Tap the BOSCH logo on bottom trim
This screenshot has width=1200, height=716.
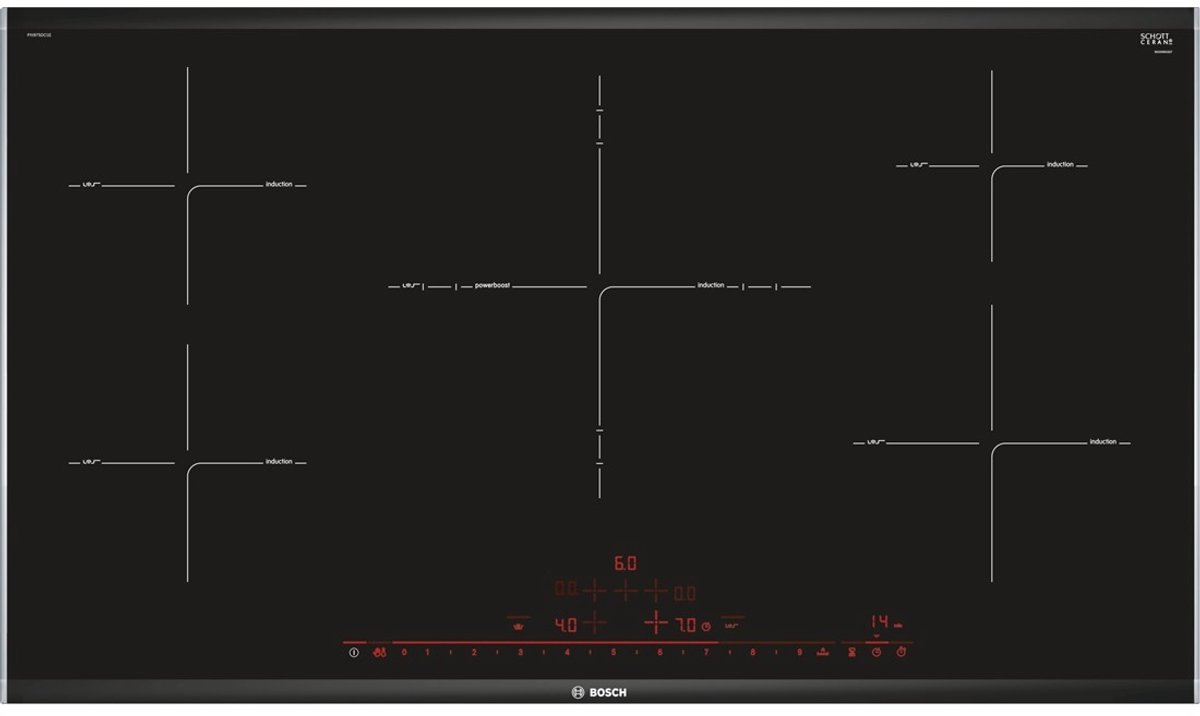[x=599, y=693]
